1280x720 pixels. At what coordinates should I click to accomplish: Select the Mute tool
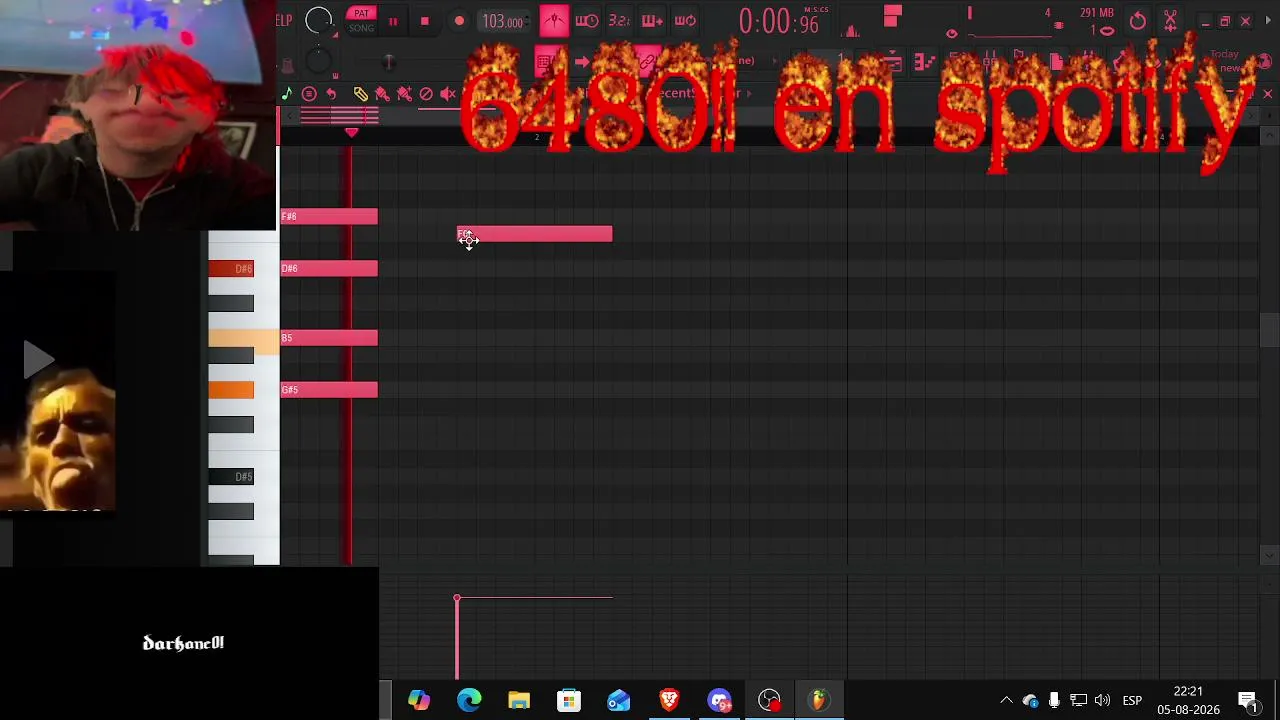448,94
